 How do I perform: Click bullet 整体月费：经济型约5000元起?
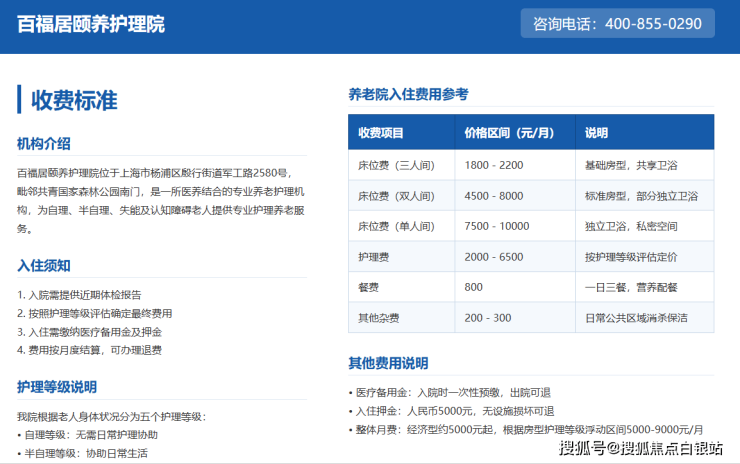(x=526, y=430)
